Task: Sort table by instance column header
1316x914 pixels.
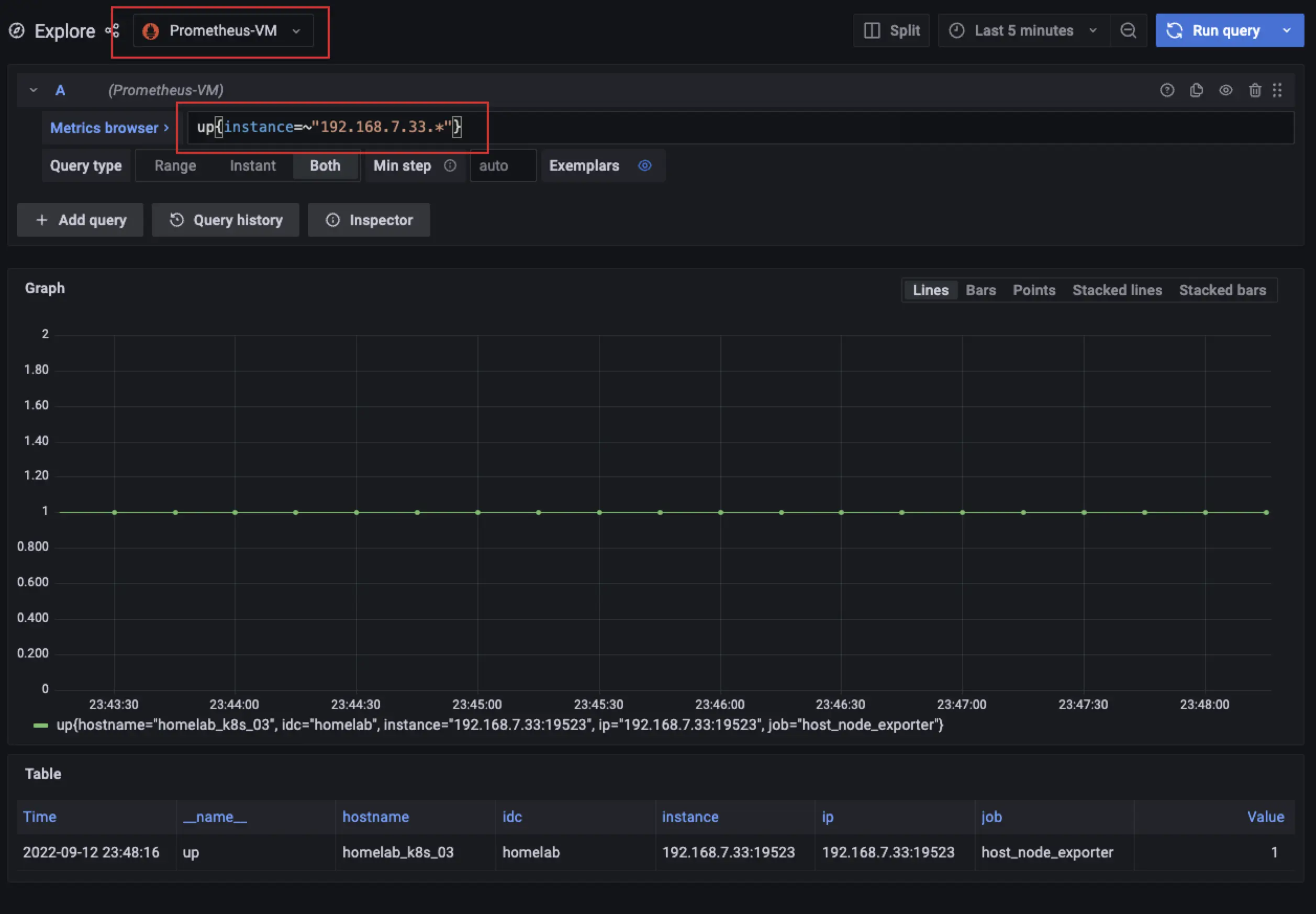Action: tap(690, 817)
